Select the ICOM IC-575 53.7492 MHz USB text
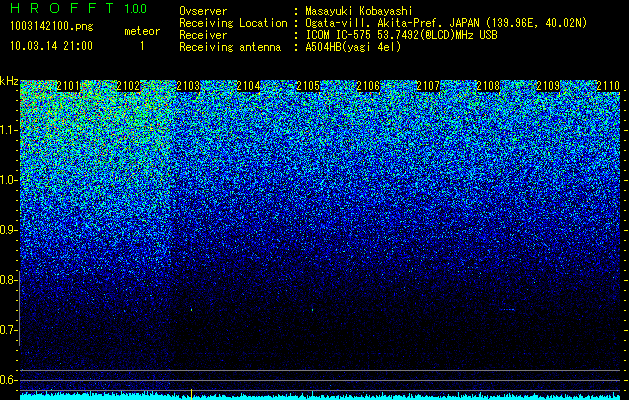The image size is (629, 400). (401, 35)
